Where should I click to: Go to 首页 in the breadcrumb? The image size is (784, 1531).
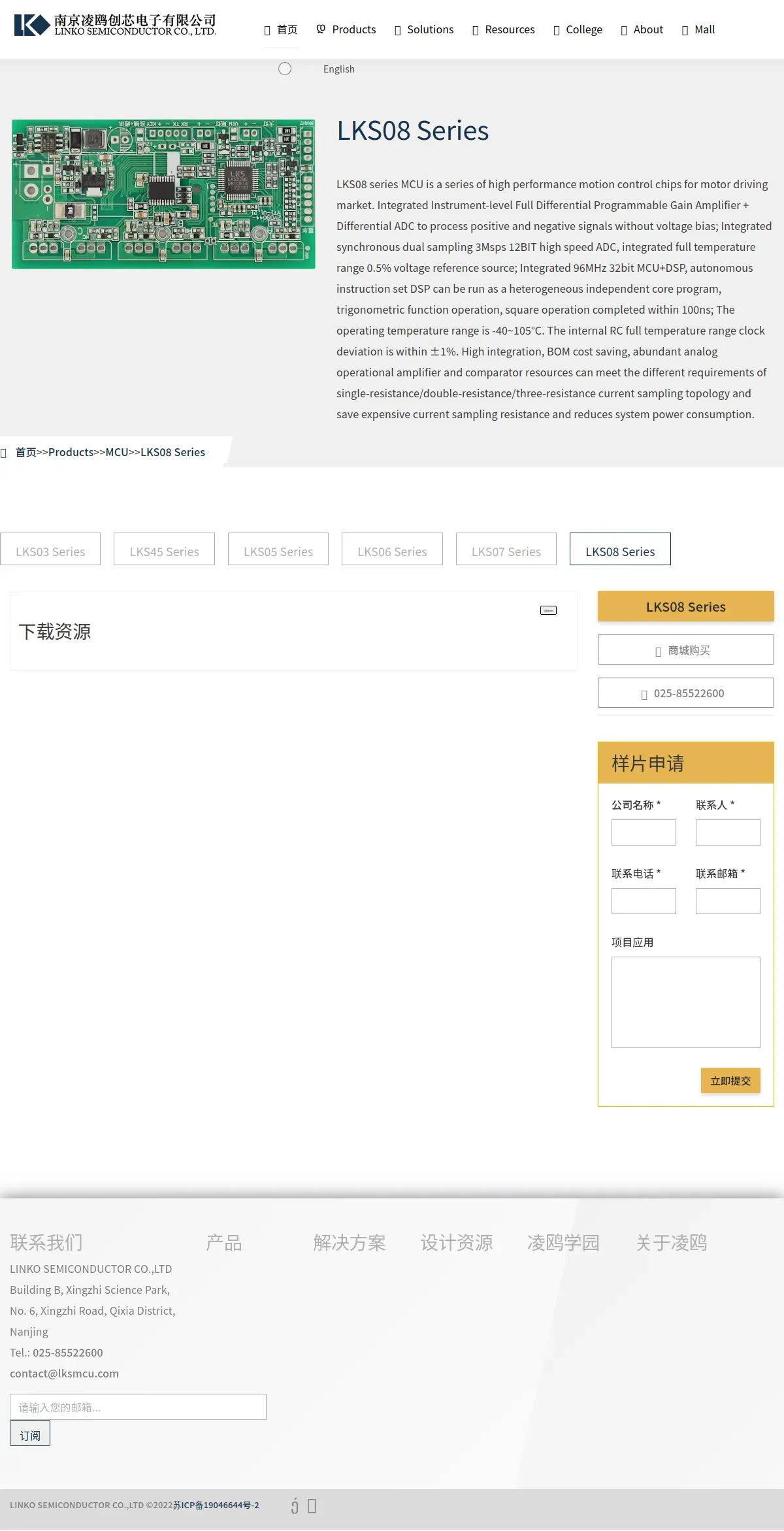coord(26,452)
